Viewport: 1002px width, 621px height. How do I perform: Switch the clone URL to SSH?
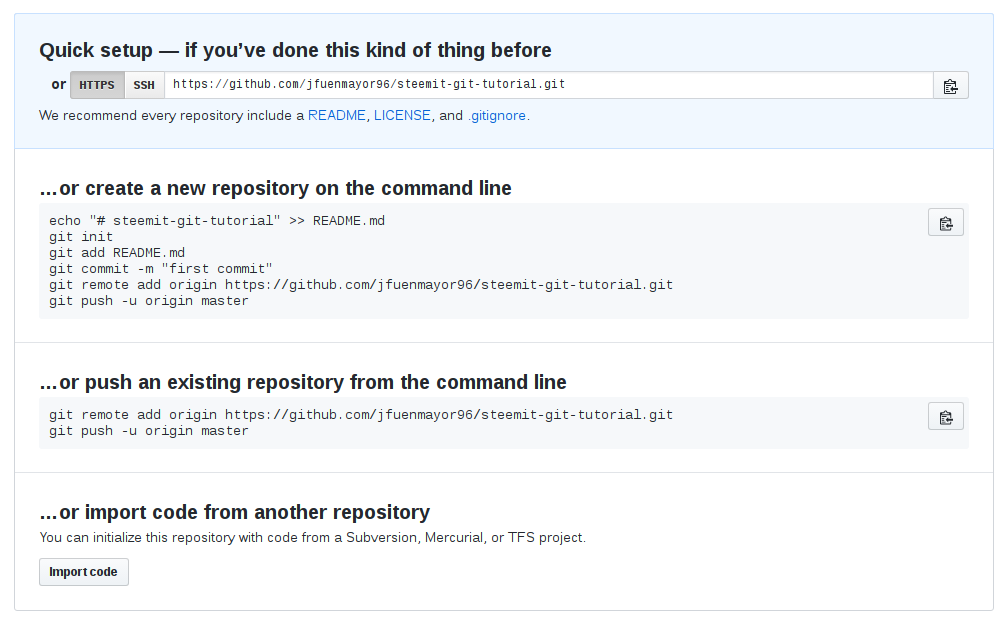tap(144, 85)
